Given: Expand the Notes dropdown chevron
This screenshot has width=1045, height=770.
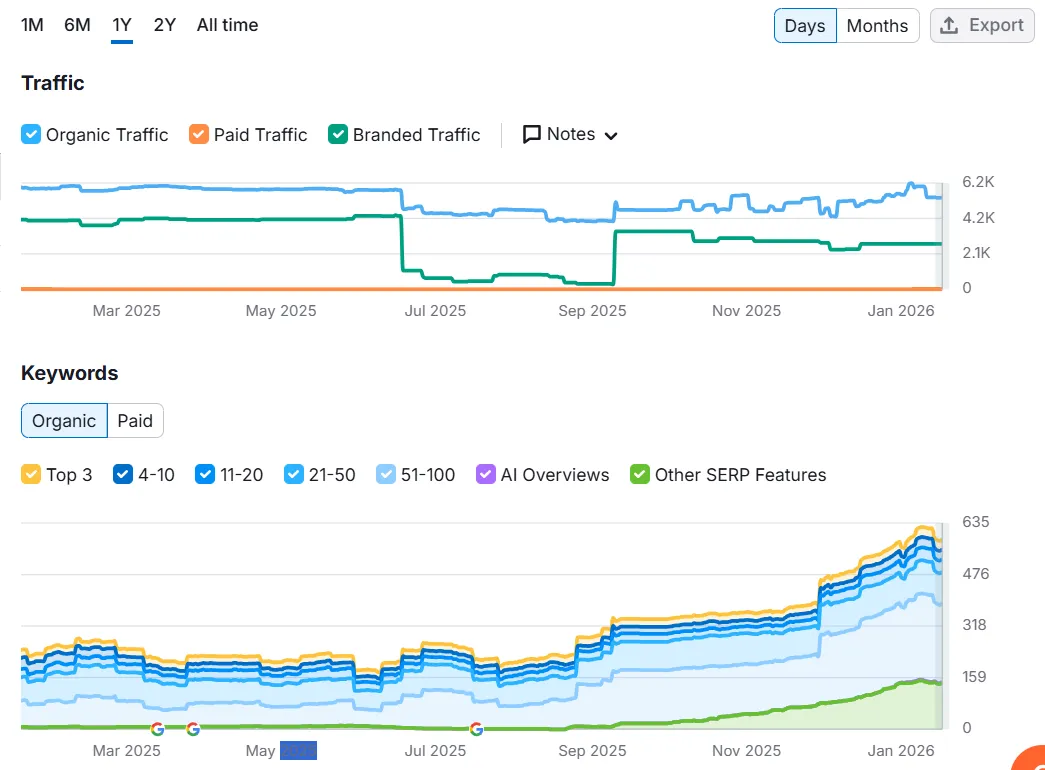Looking at the screenshot, I should pyautogui.click(x=611, y=136).
